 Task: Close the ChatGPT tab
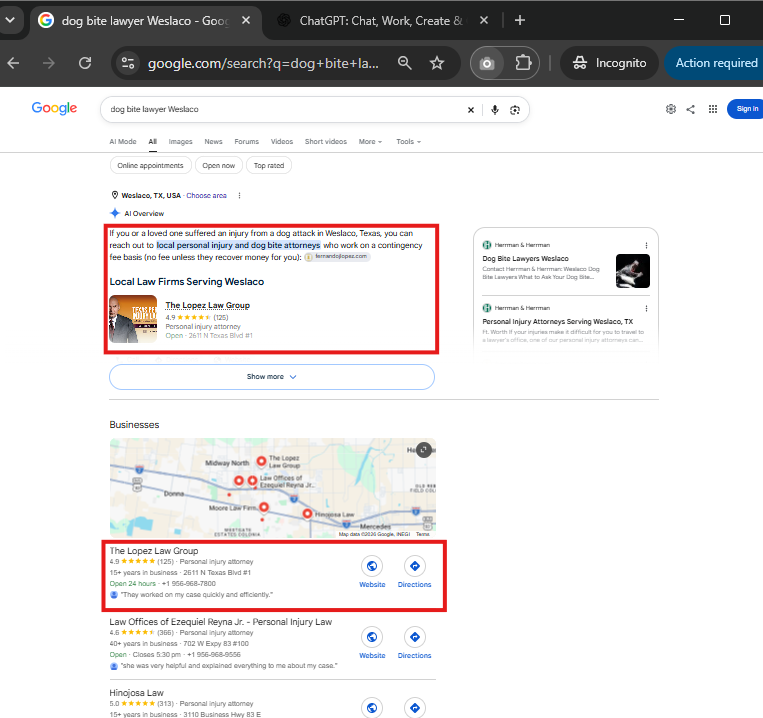click(484, 20)
